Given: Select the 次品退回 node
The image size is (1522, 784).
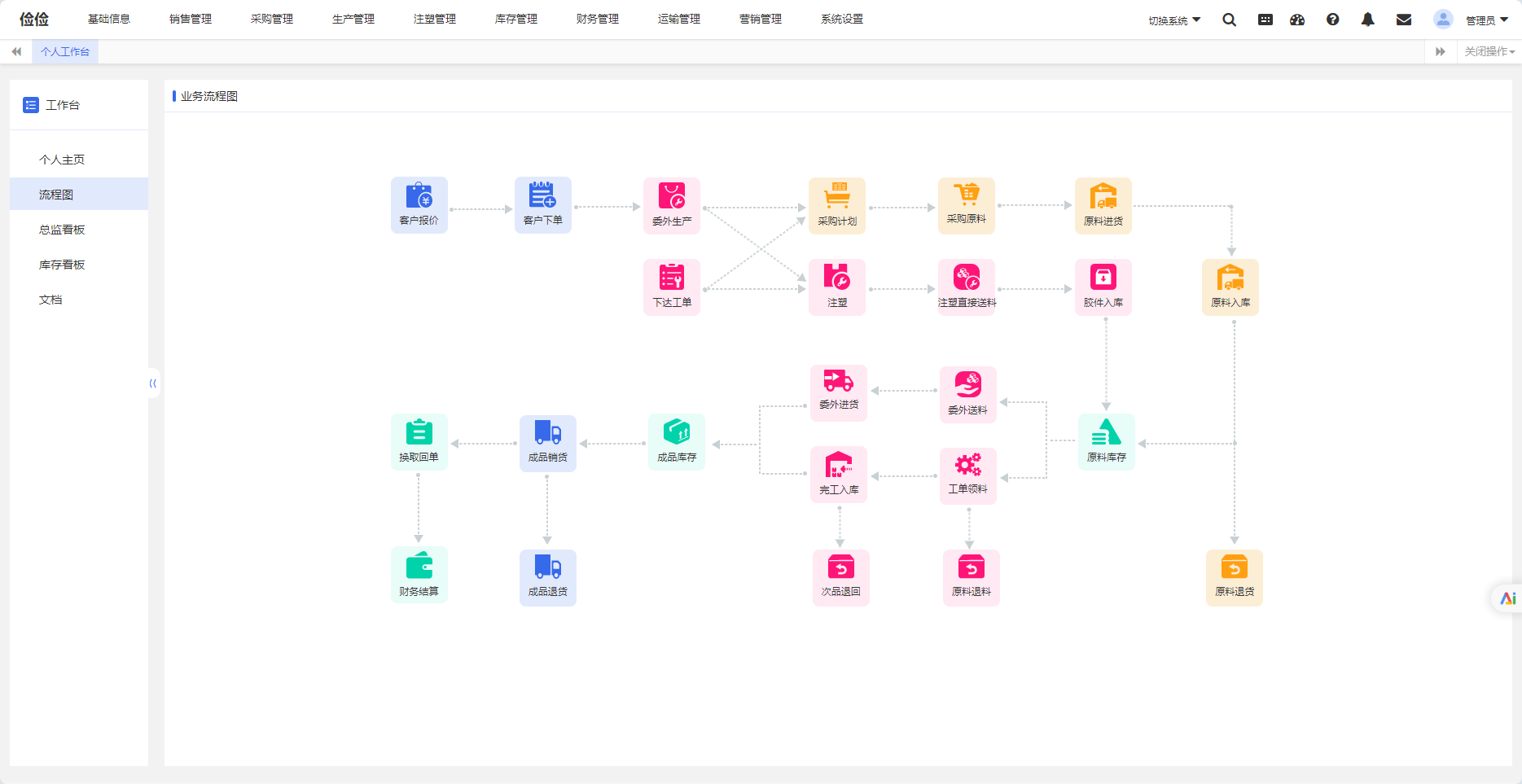Looking at the screenshot, I should pyautogui.click(x=841, y=578).
